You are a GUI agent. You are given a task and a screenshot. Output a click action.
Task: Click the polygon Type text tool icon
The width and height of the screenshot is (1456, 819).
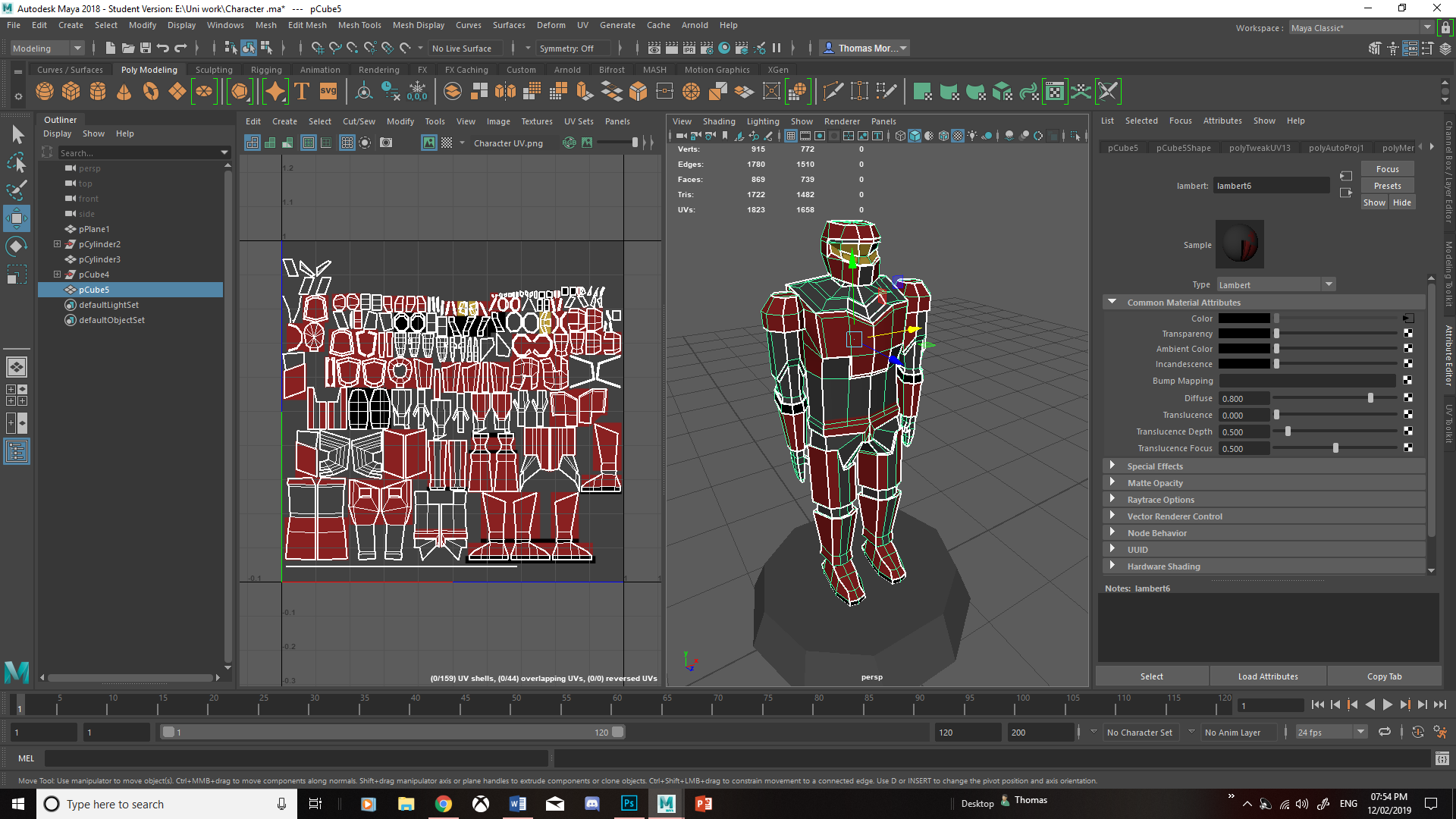(302, 92)
